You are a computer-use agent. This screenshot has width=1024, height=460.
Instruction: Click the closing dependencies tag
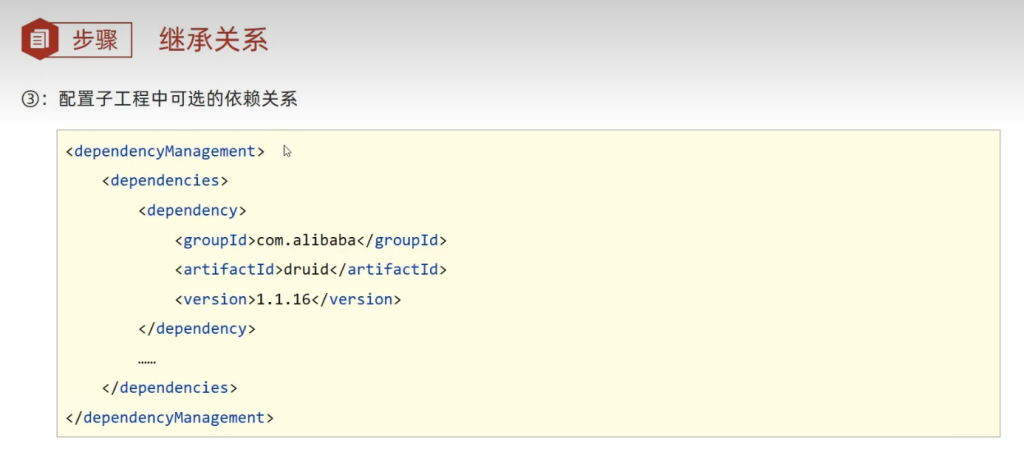(170, 387)
